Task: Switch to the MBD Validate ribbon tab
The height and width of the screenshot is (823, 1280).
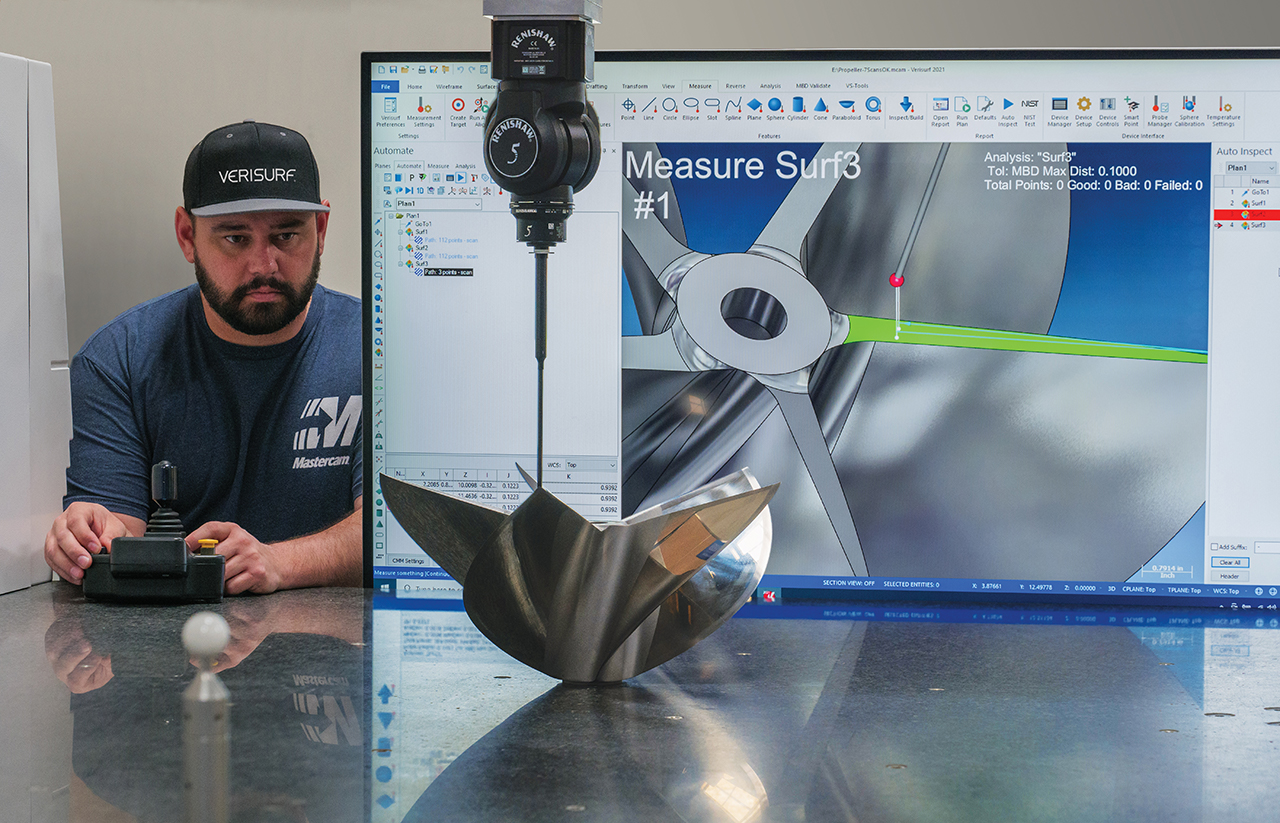Action: pyautogui.click(x=813, y=86)
